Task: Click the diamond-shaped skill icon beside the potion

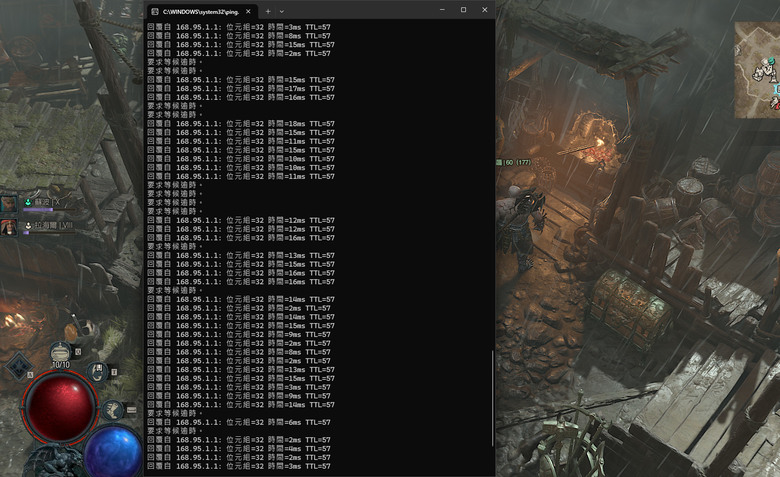Action: [x=18, y=366]
